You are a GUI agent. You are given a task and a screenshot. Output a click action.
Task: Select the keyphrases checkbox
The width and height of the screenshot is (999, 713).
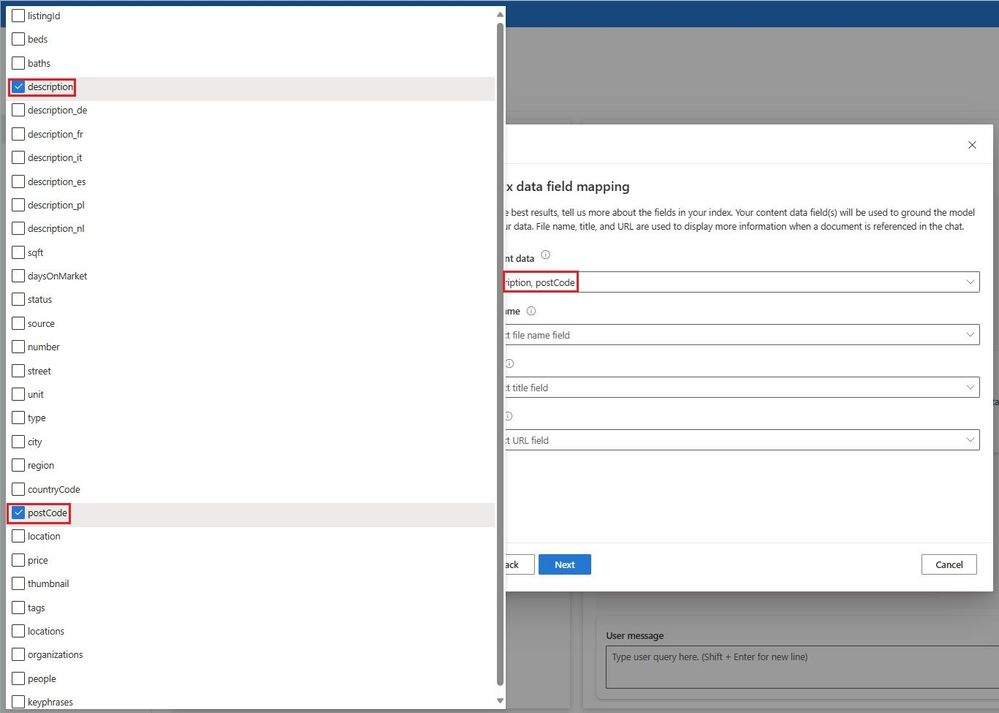(18, 702)
